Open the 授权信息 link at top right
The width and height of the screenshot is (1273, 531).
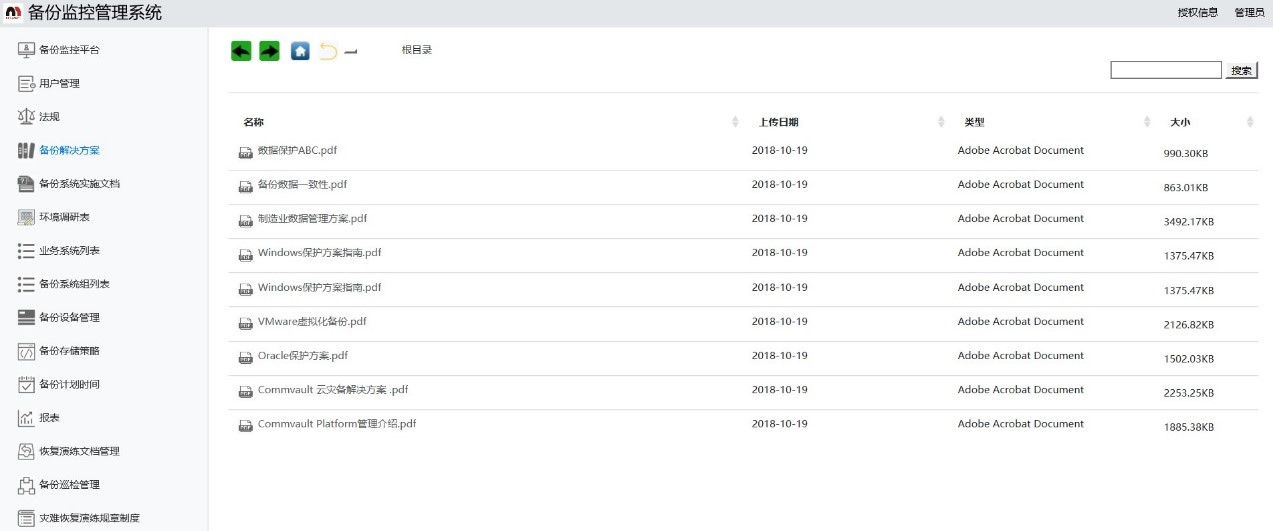[x=1197, y=13]
